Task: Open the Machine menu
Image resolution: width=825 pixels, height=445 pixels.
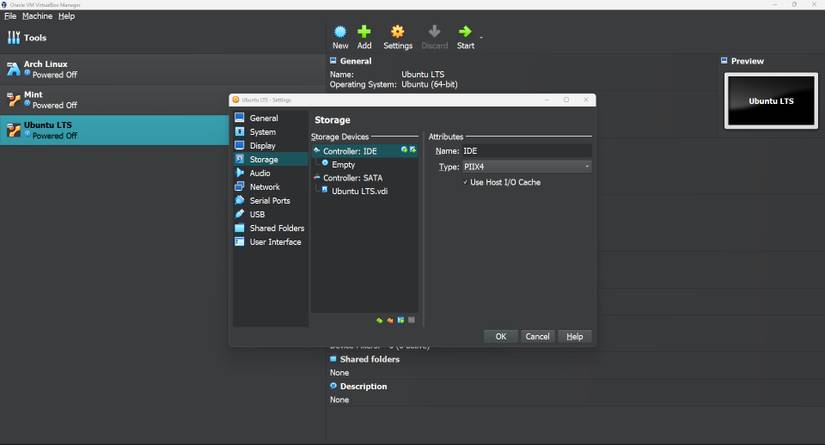Action: 37,16
